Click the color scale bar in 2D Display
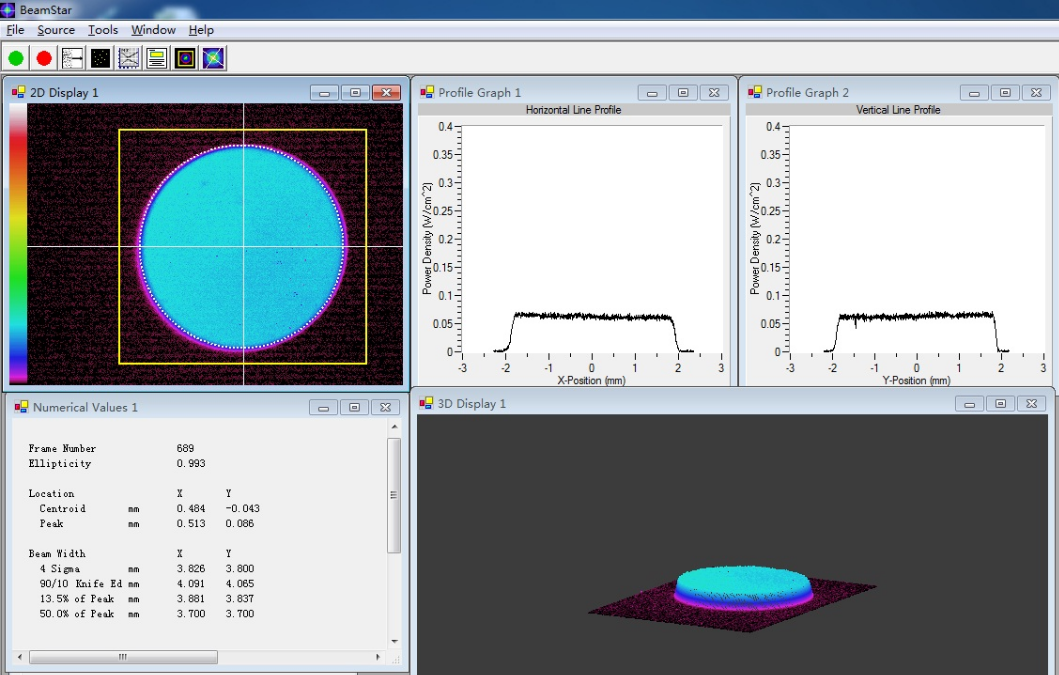Image resolution: width=1059 pixels, height=675 pixels. pos(18,244)
